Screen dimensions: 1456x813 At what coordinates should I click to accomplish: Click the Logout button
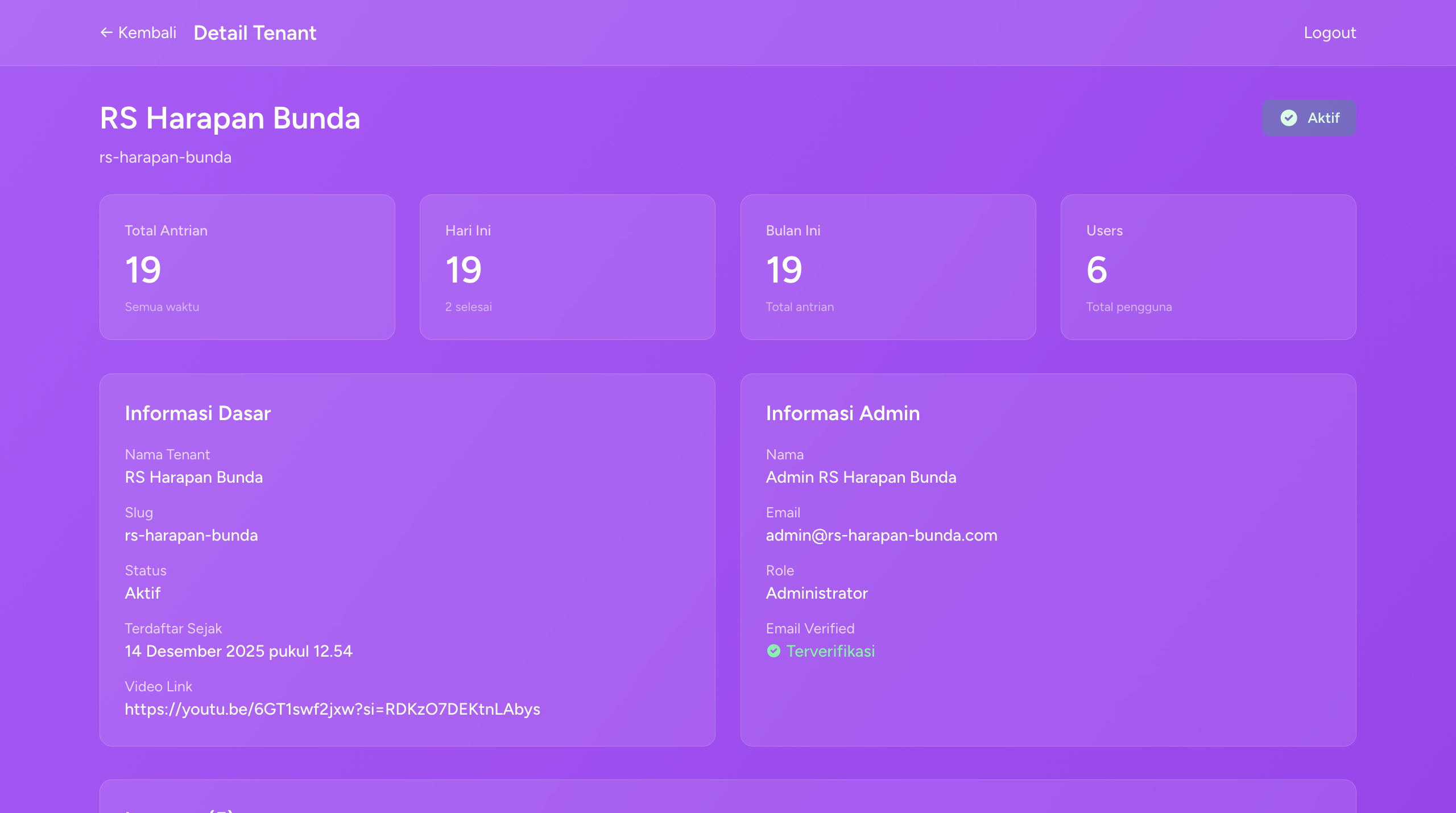click(1330, 32)
